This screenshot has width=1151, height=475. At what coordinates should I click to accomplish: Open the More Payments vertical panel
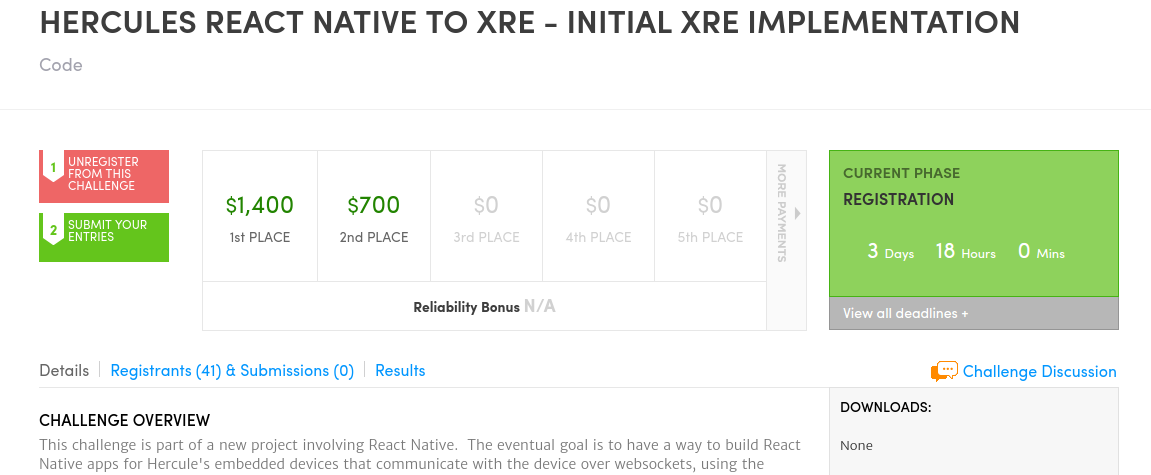[x=786, y=240]
